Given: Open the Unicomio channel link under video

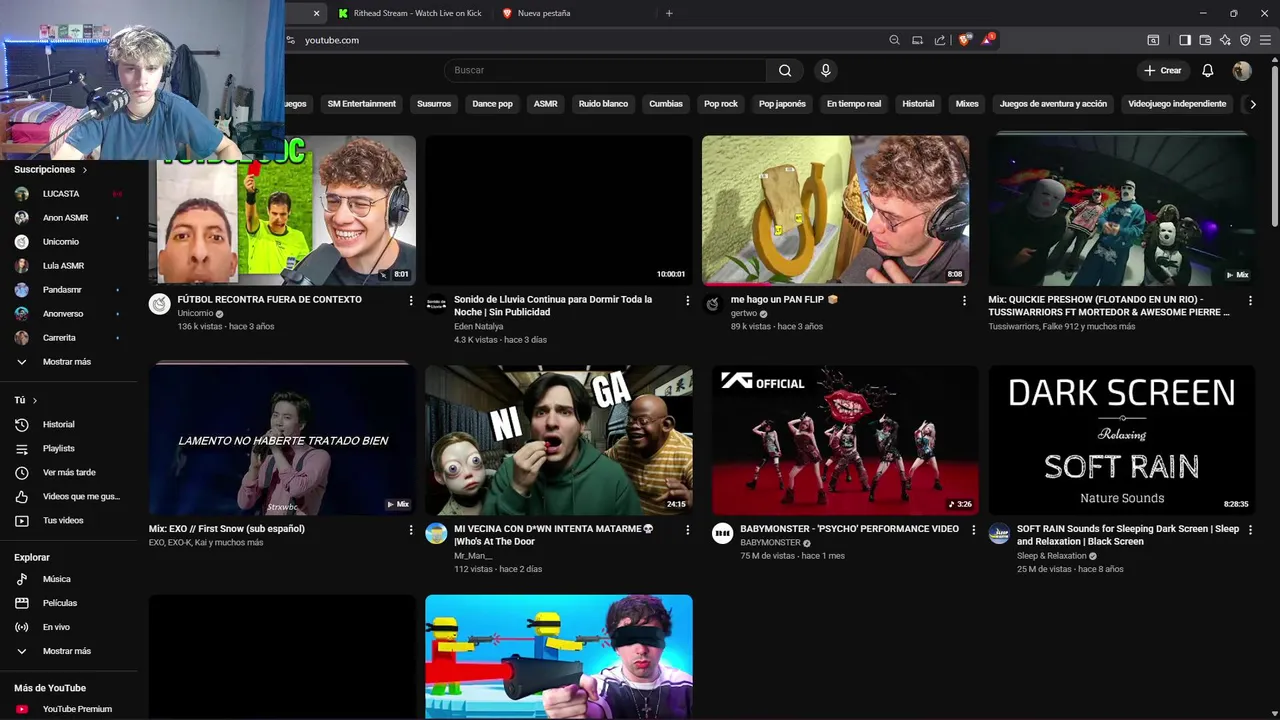Looking at the screenshot, I should [x=195, y=313].
